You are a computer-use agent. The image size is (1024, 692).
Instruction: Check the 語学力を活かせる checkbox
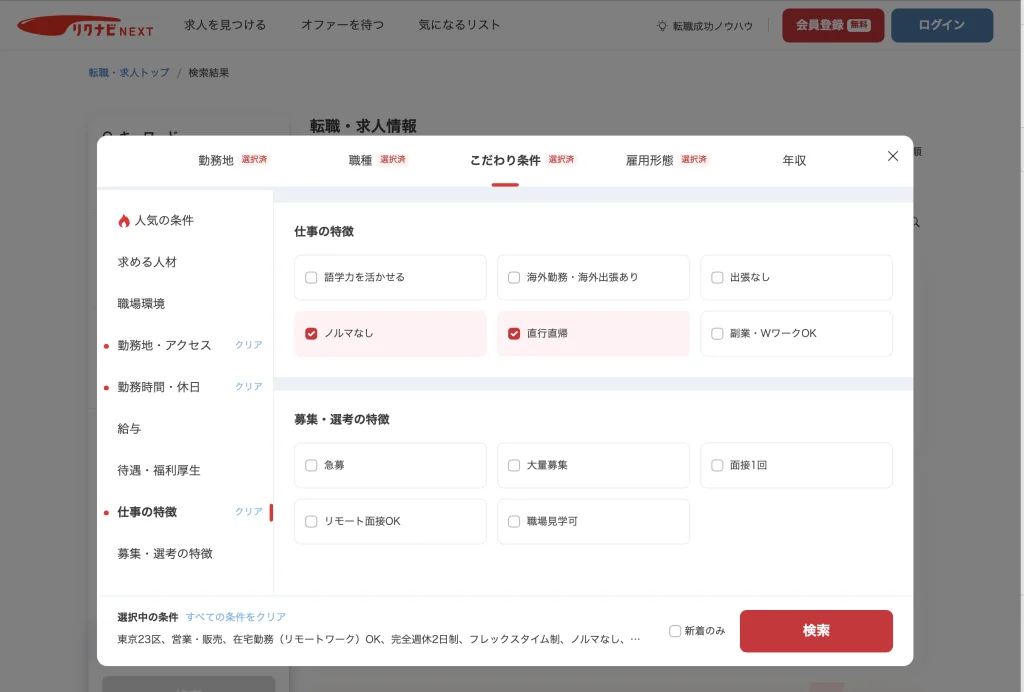click(311, 277)
